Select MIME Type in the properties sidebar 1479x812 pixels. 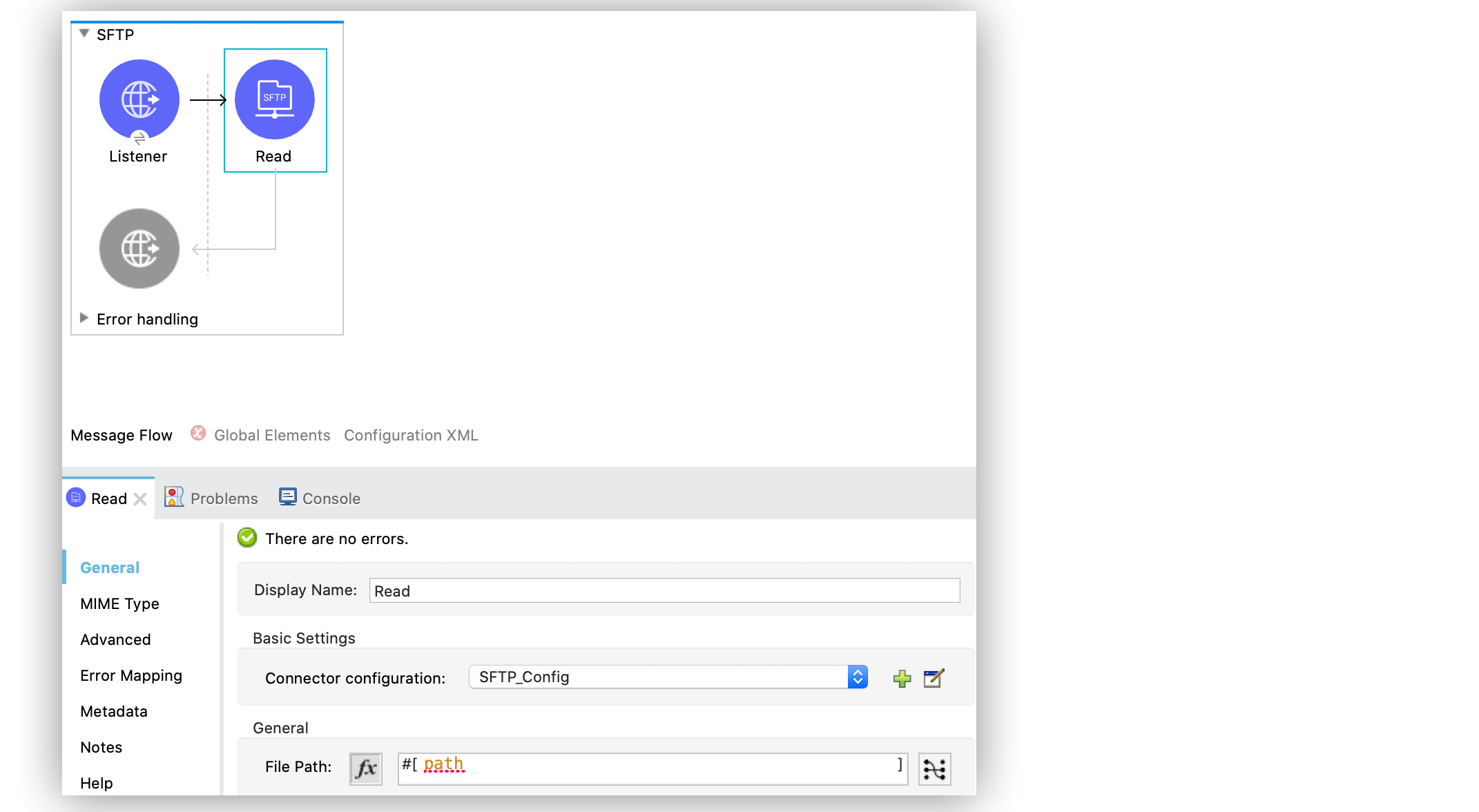point(119,603)
